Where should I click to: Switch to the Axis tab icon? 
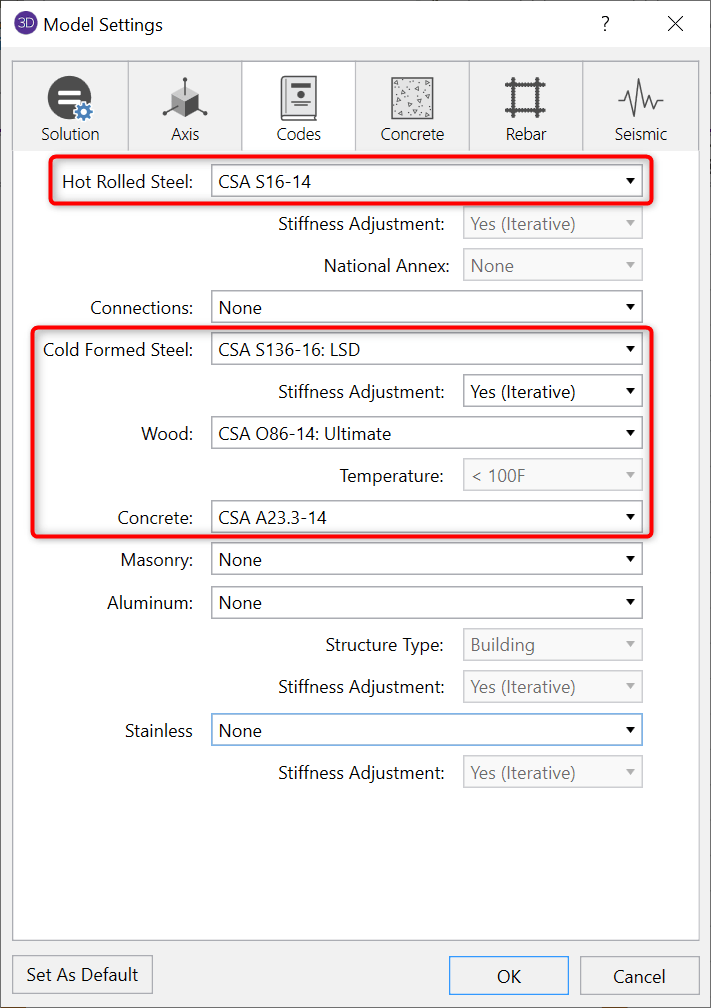click(x=185, y=100)
